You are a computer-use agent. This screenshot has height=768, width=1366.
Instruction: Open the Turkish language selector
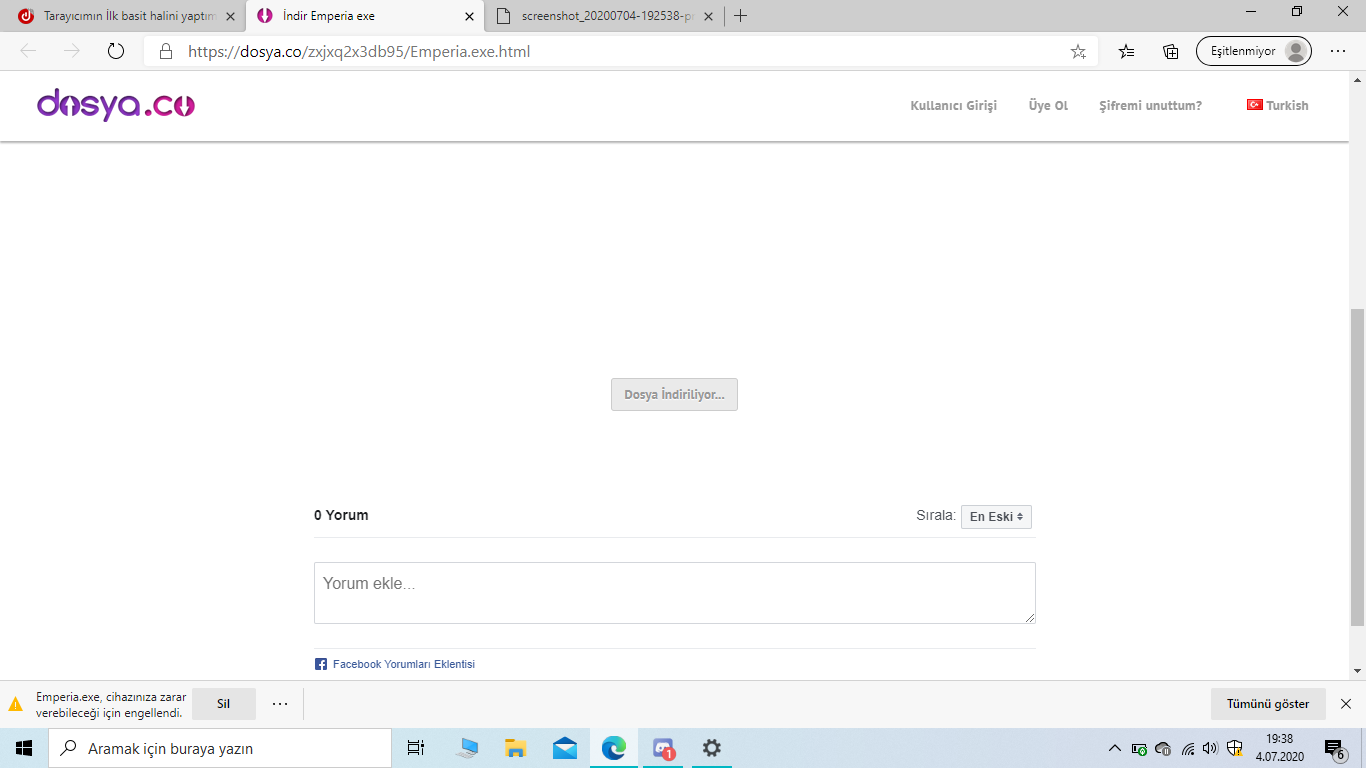(x=1277, y=106)
